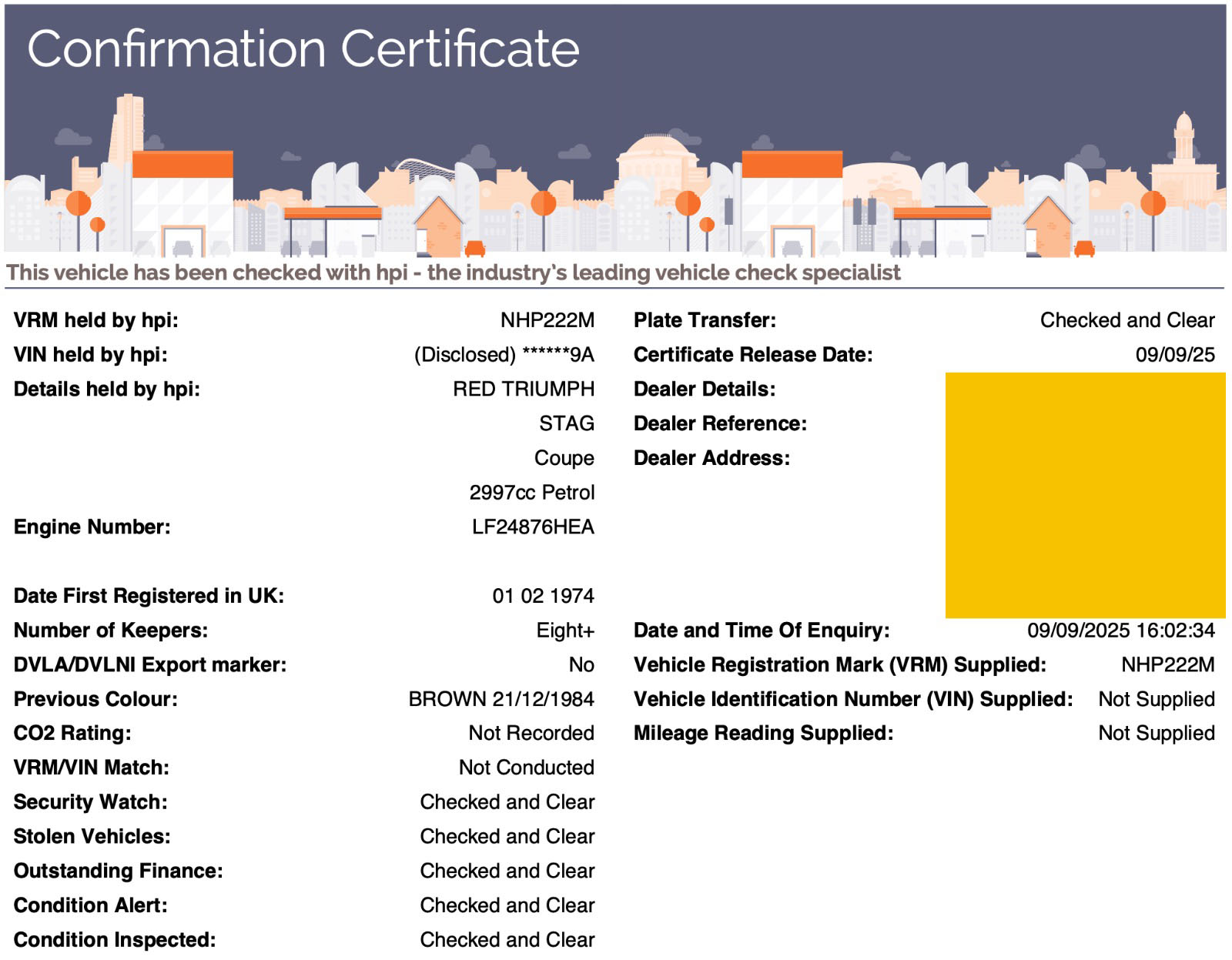Select the 'VRM held by hpi:' label
1232x960 pixels.
pos(96,320)
